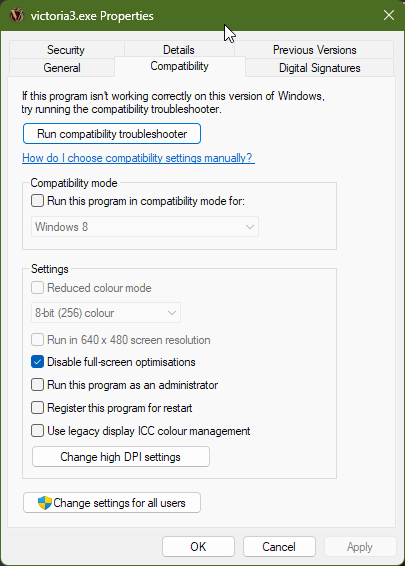The image size is (405, 566).
Task: Click the shield icon on Change settings button
Action: tap(45, 503)
